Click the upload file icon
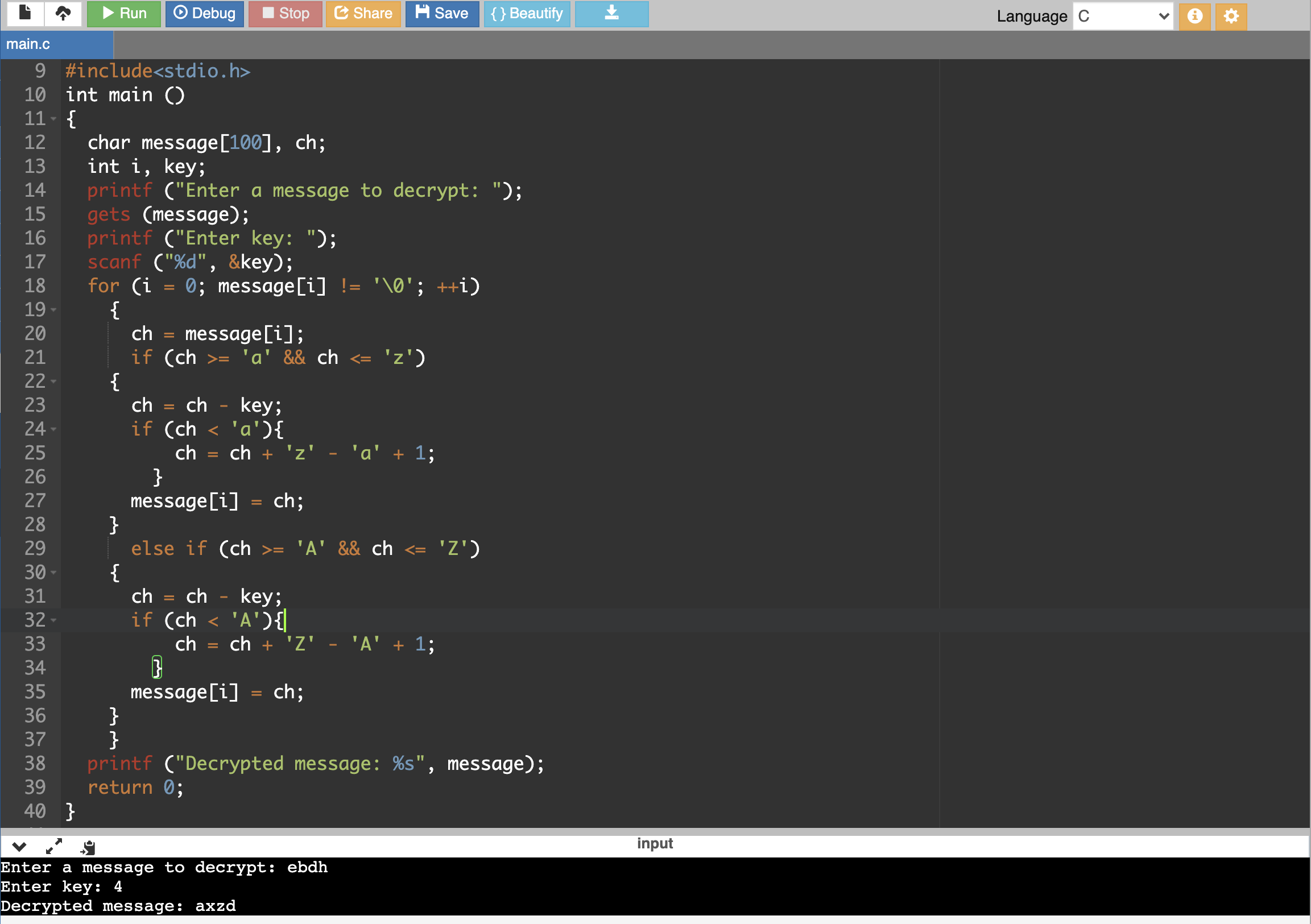The image size is (1311, 924). [x=63, y=13]
